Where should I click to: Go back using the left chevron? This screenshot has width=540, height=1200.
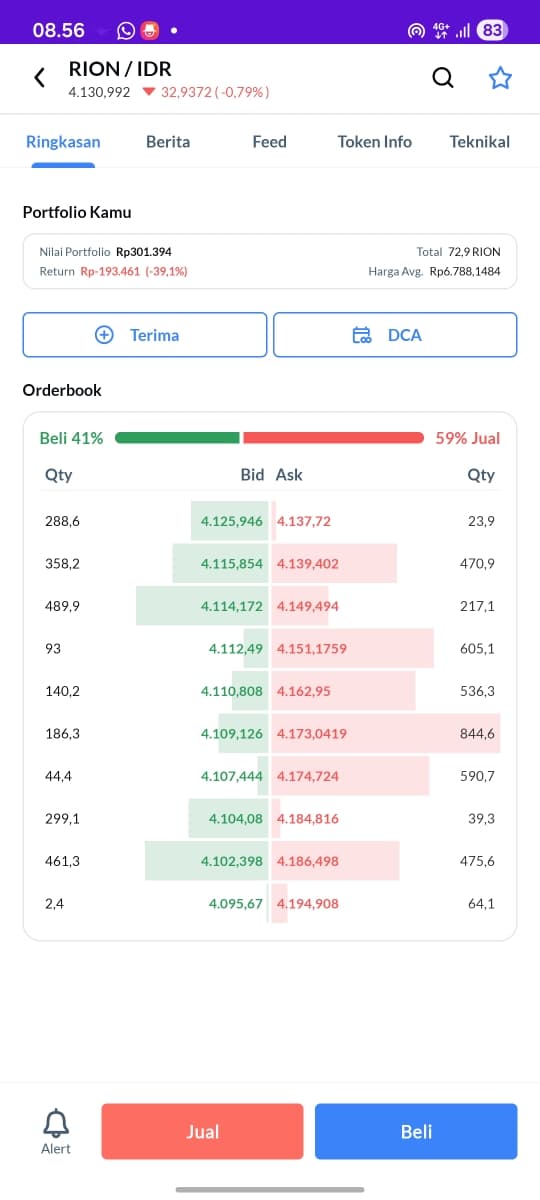click(39, 78)
